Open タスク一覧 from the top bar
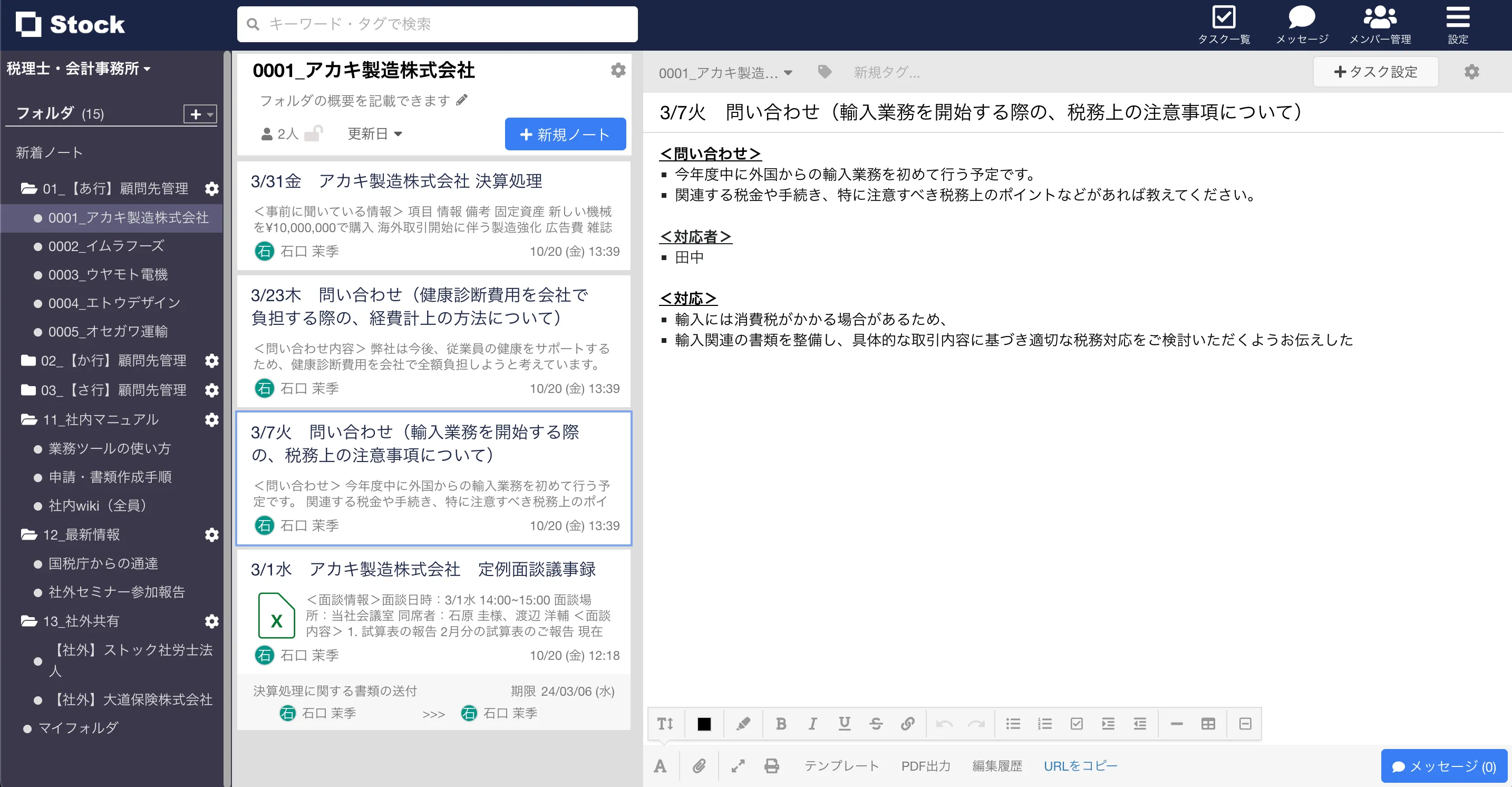This screenshot has height=787, width=1512. pyautogui.click(x=1224, y=24)
